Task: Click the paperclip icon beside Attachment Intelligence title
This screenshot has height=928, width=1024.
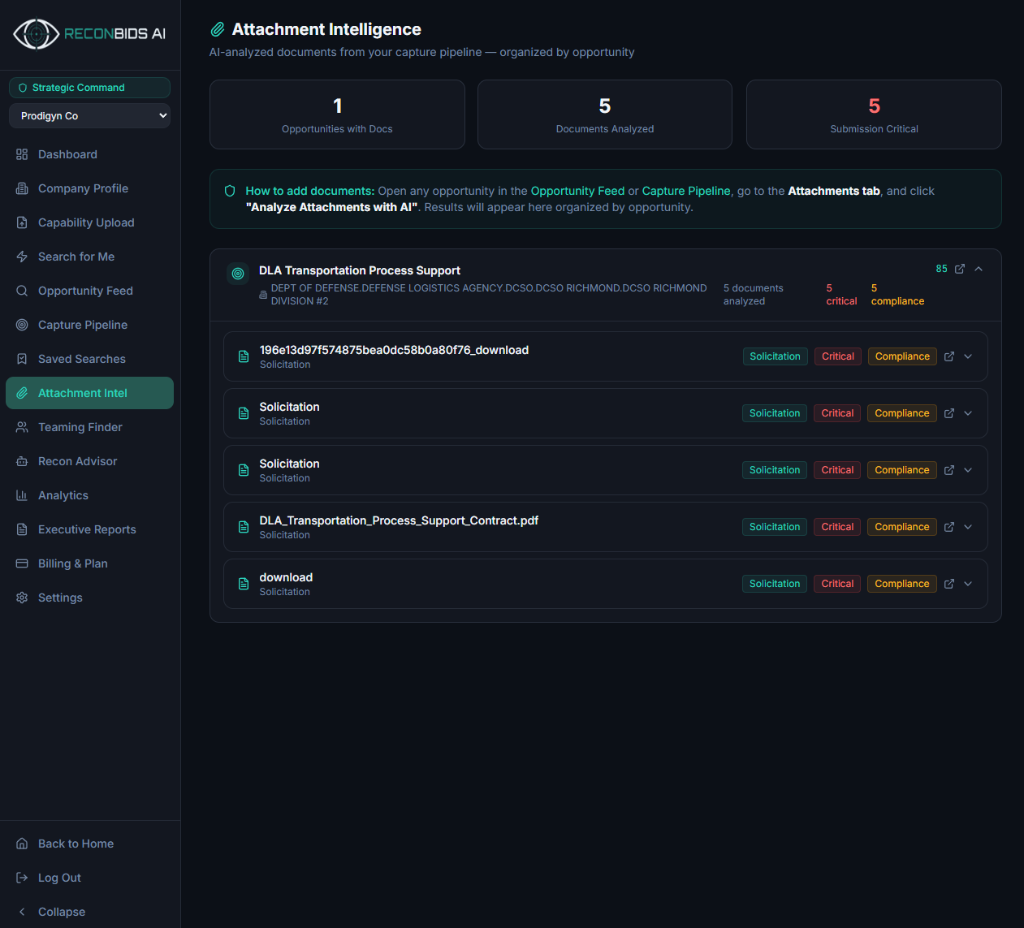Action: pyautogui.click(x=217, y=29)
